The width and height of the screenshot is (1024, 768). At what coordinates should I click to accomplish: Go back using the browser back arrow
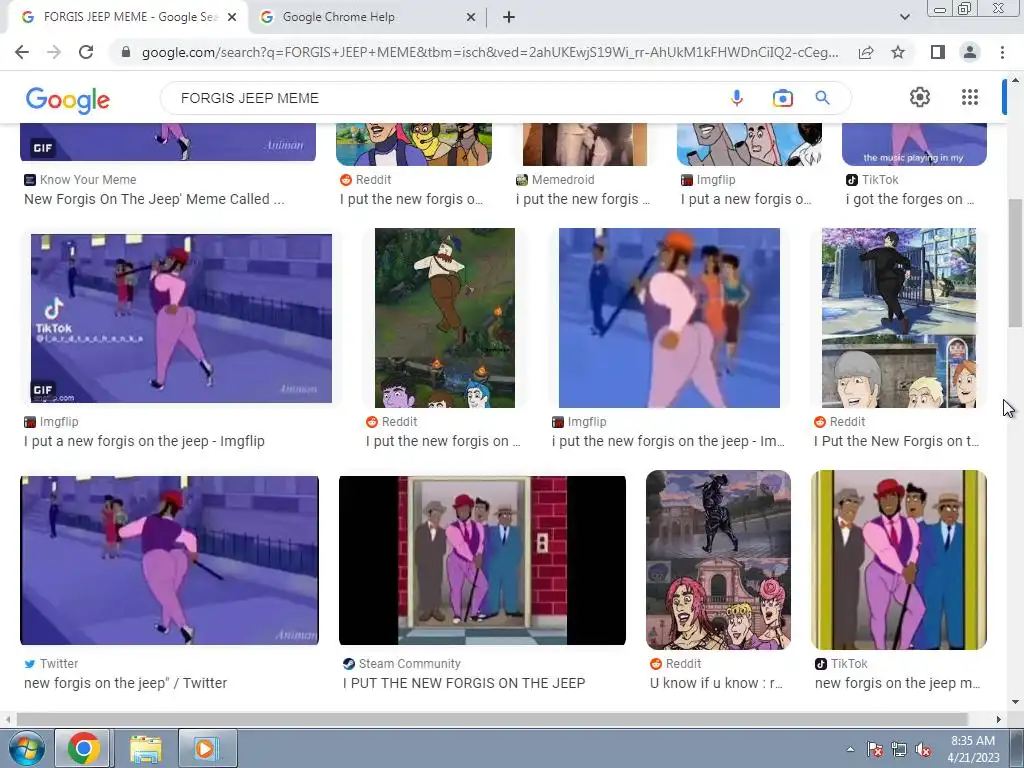coord(22,52)
